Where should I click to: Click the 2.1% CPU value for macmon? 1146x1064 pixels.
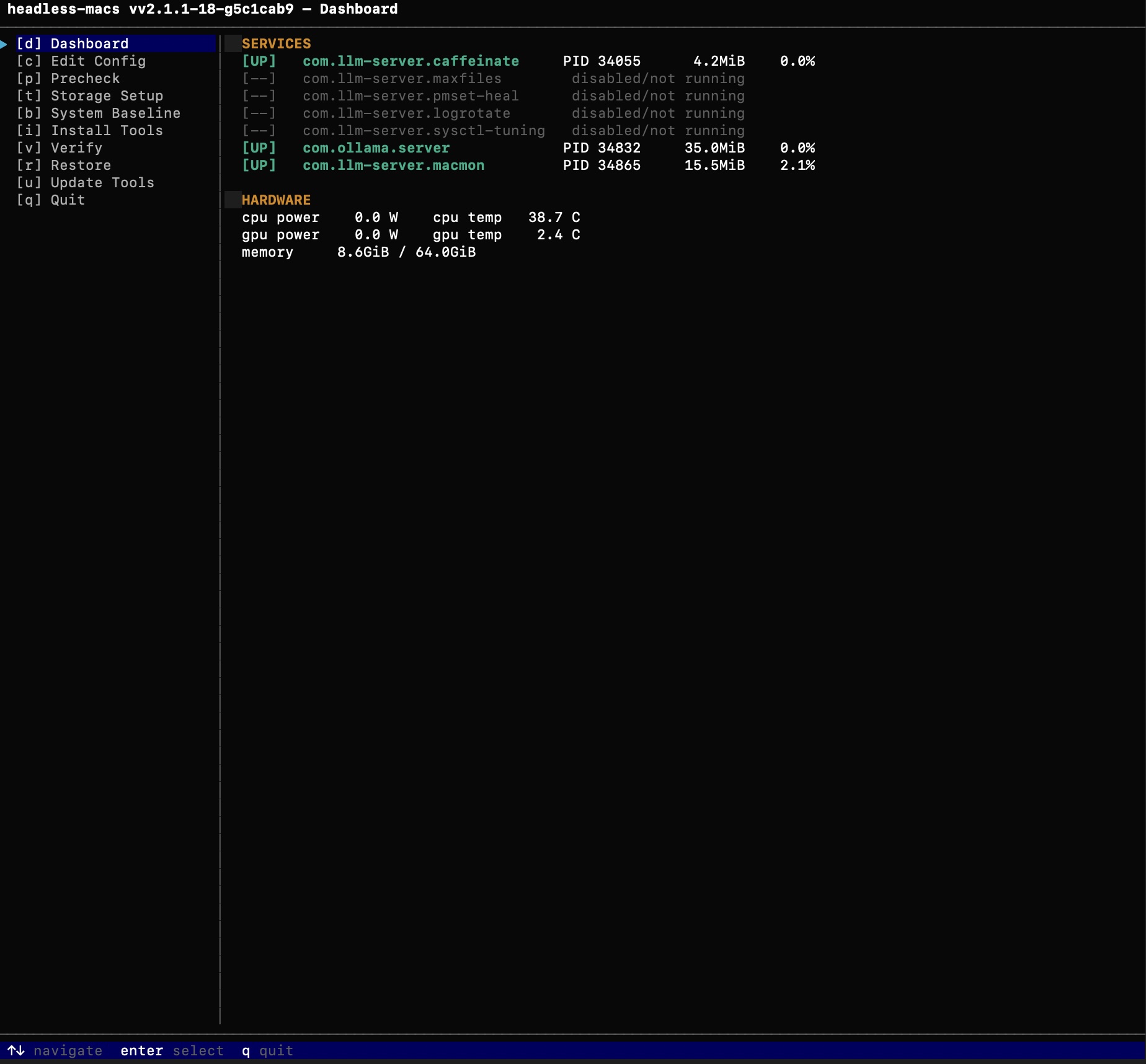797,165
